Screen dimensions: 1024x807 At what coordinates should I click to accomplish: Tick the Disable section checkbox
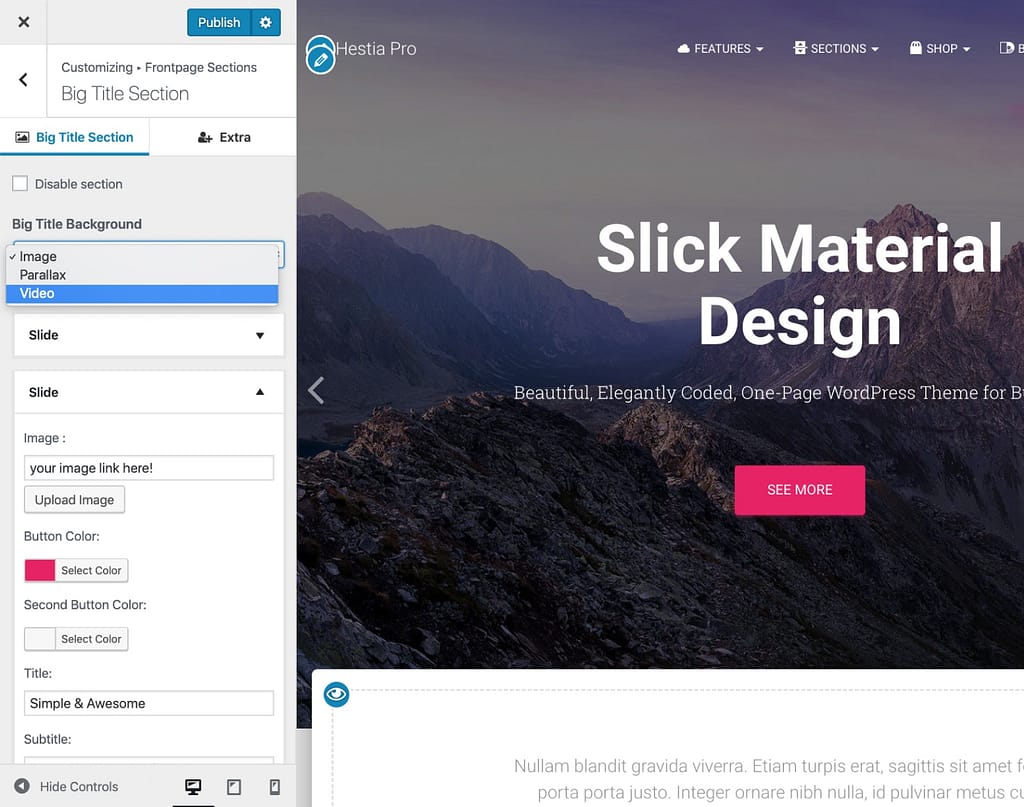(20, 184)
